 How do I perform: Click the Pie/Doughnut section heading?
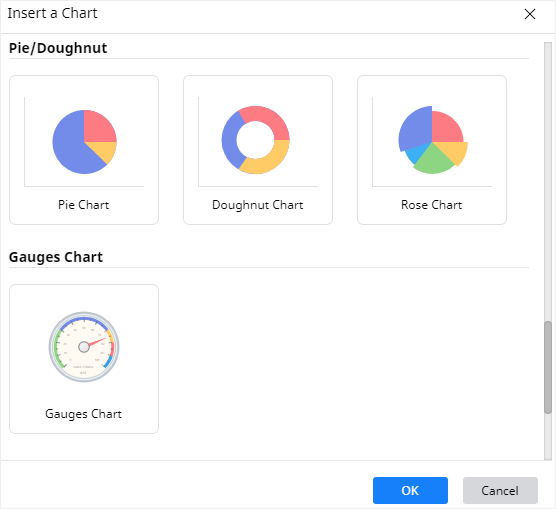point(58,48)
